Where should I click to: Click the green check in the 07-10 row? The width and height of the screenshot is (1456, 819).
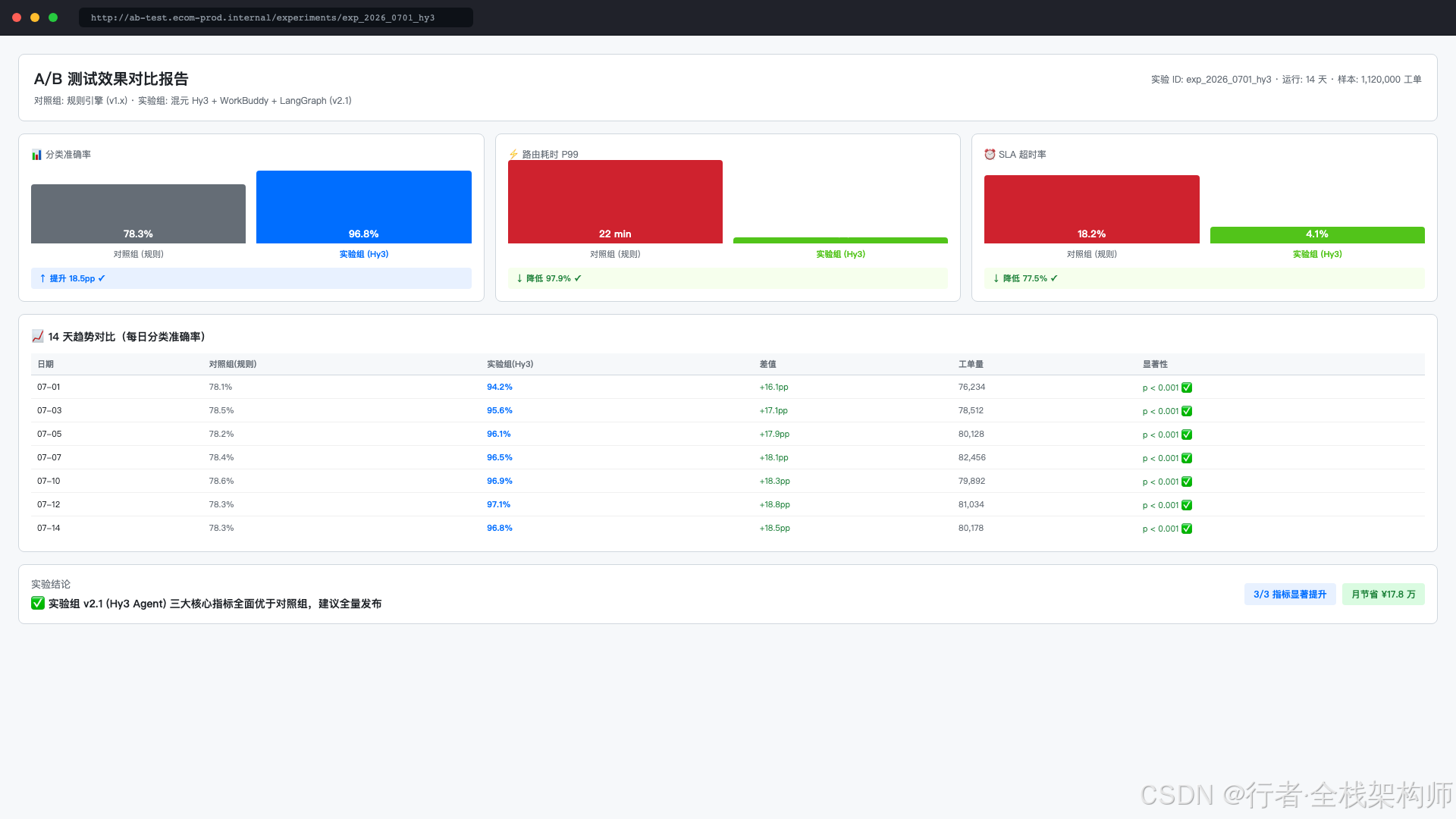(1187, 482)
